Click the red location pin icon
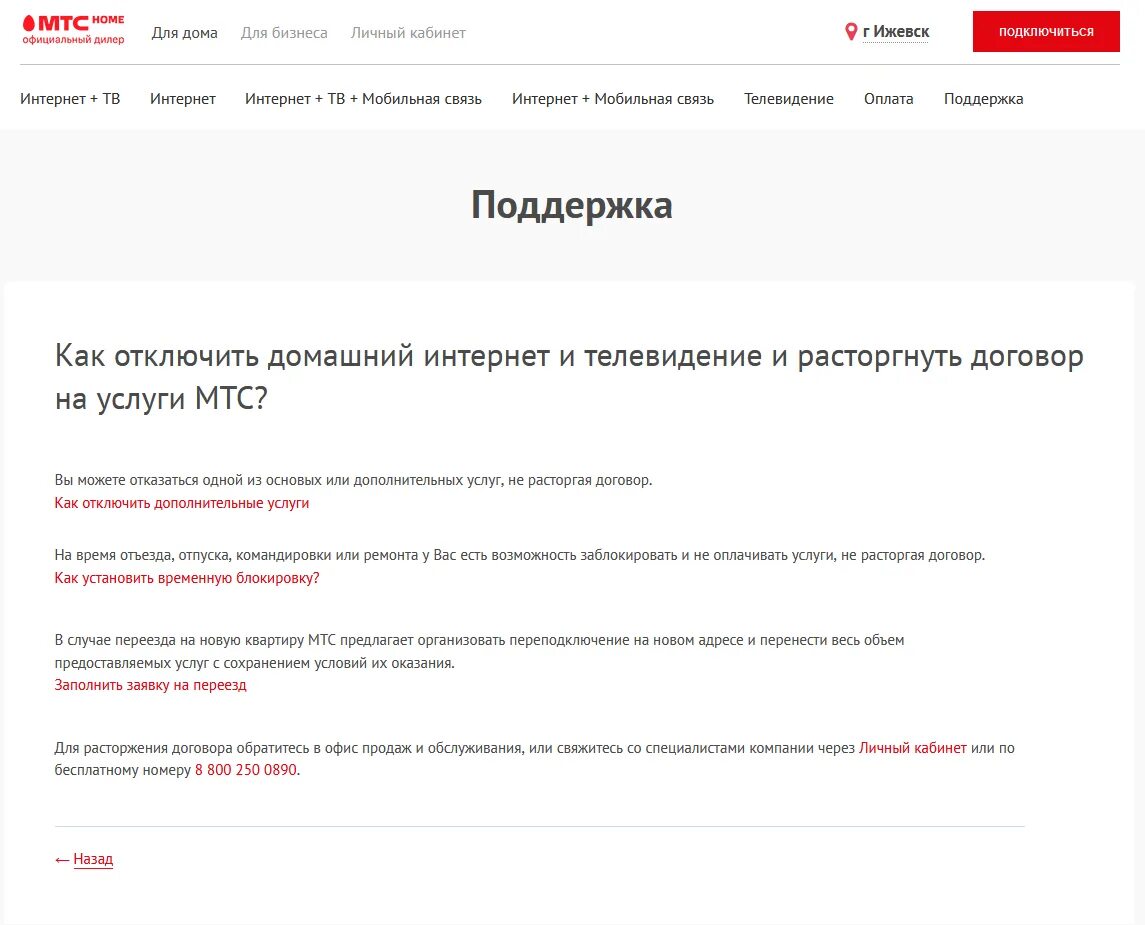This screenshot has width=1145, height=925. pyautogui.click(x=851, y=31)
